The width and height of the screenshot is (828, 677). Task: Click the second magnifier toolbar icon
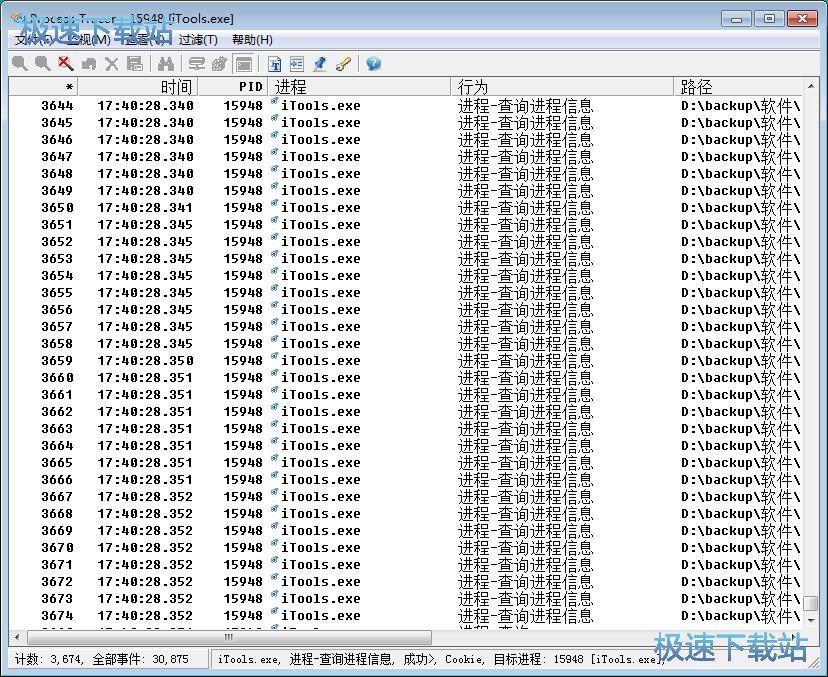tap(43, 64)
